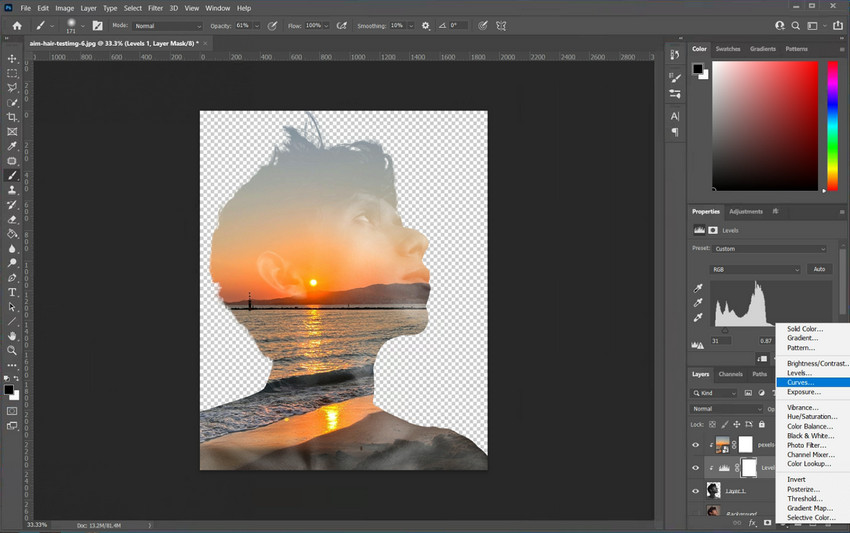The height and width of the screenshot is (533, 850).
Task: Click the search magnifier icon top right
Action: point(795,25)
